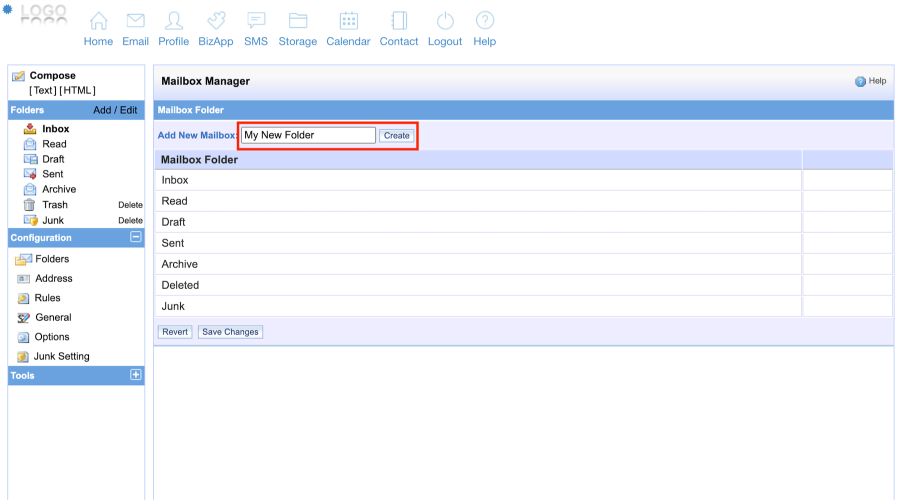Click the Create mailbox button
900x500 pixels.
tap(396, 135)
